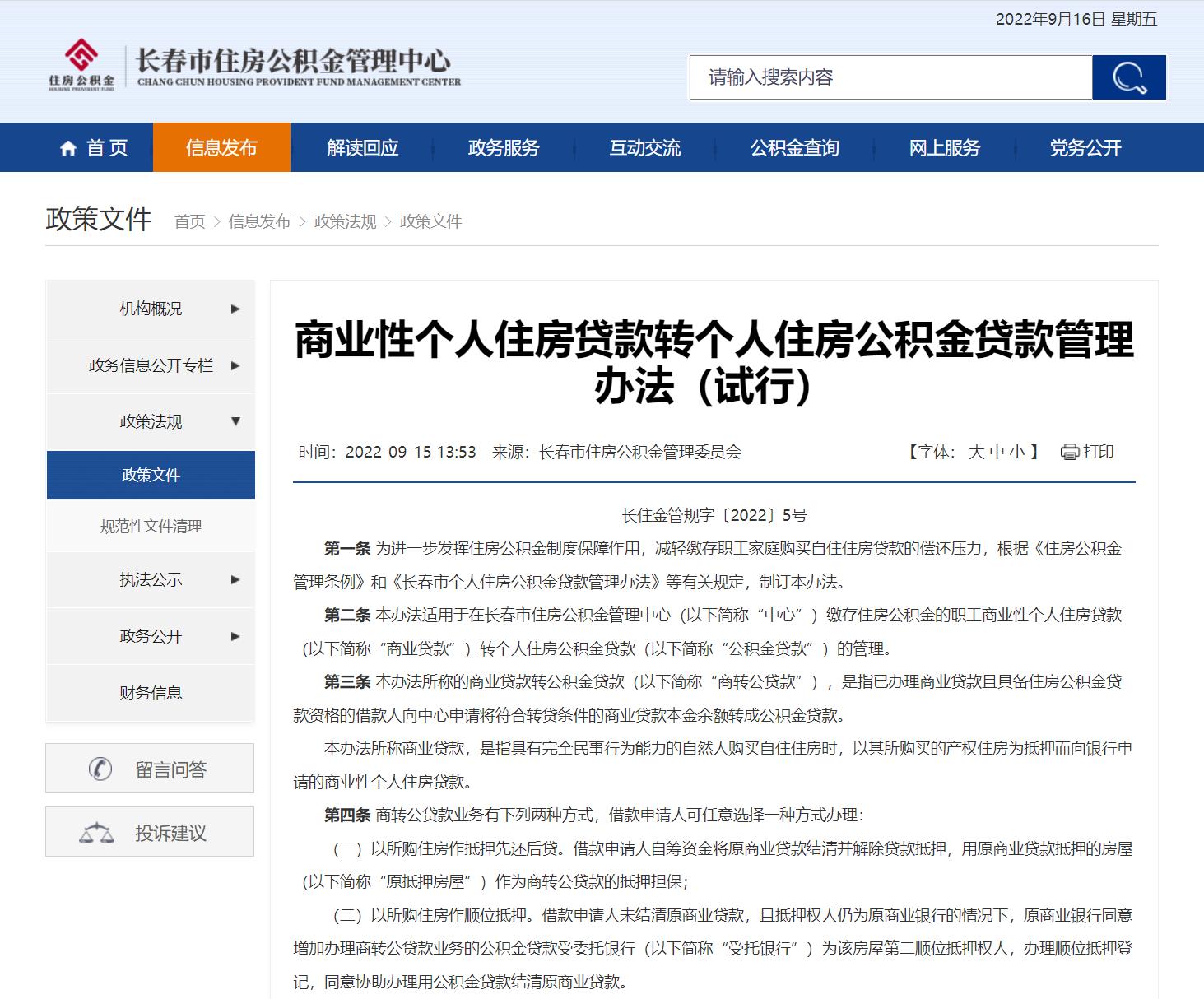Click the 打印 print link
Image resolution: width=1204 pixels, height=999 pixels.
[1098, 452]
